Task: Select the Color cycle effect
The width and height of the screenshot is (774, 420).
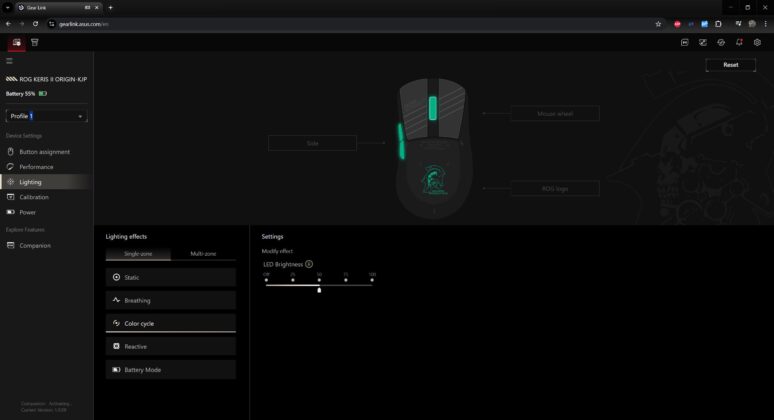Action: (171, 323)
